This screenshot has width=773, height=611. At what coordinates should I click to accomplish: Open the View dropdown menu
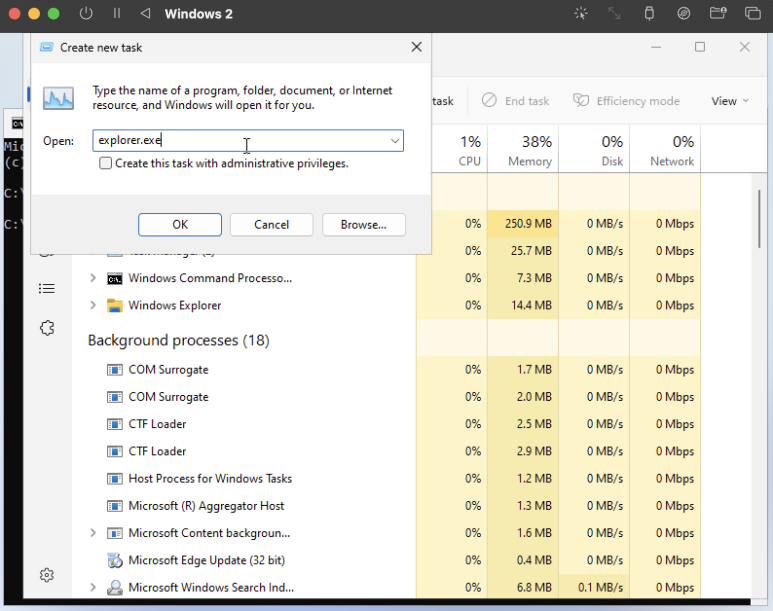coord(730,101)
